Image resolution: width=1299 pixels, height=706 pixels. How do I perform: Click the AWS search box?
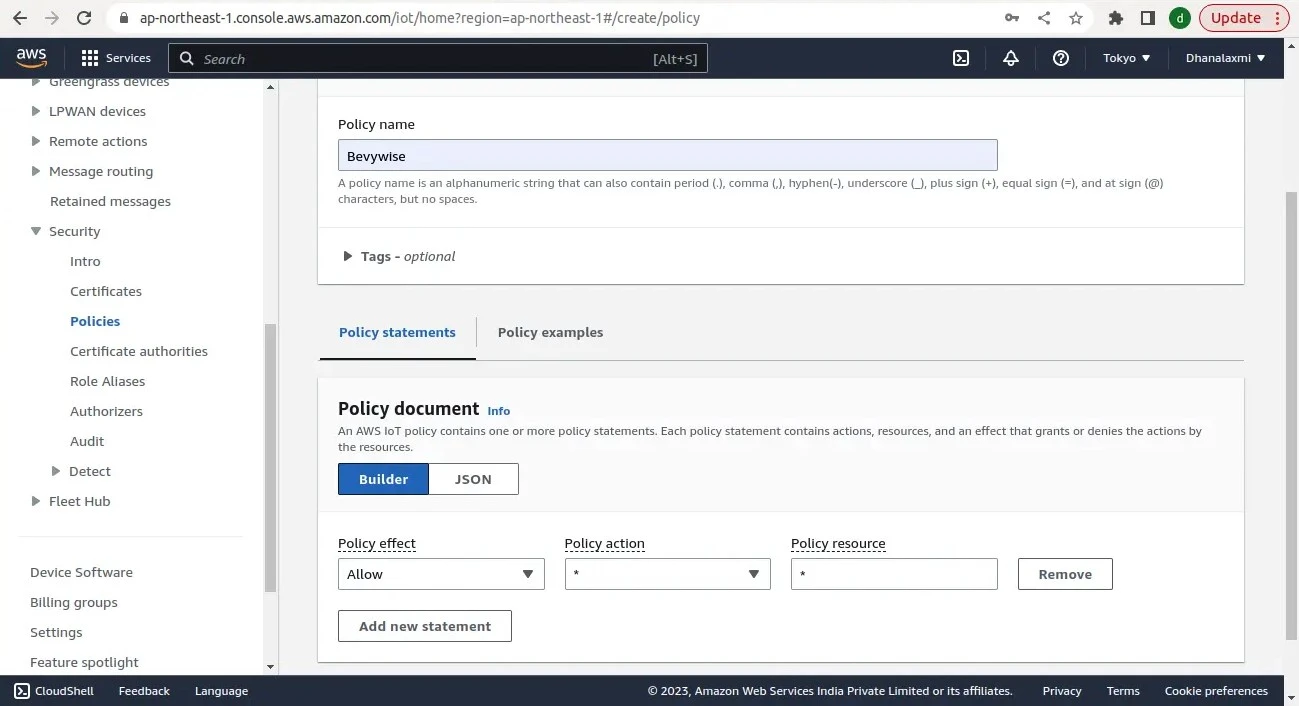(438, 59)
